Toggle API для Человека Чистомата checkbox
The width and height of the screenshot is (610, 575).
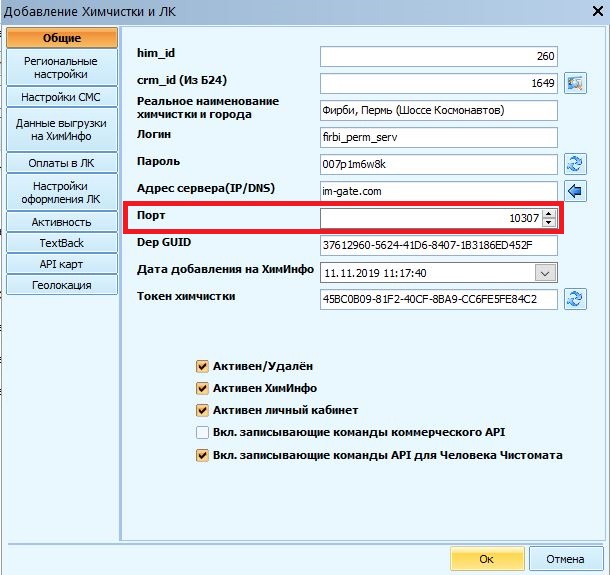(x=202, y=455)
